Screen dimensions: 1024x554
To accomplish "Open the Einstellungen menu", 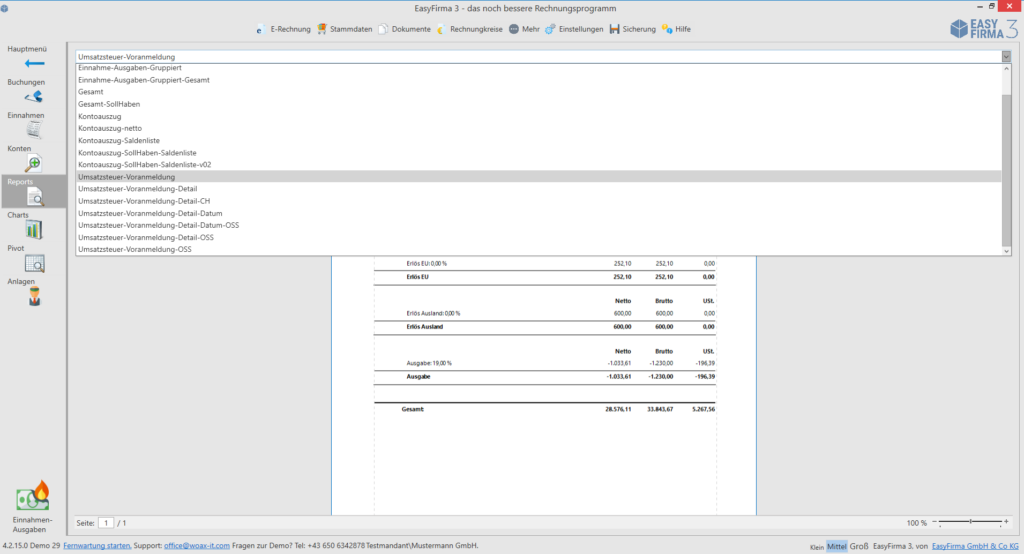I will (x=581, y=29).
